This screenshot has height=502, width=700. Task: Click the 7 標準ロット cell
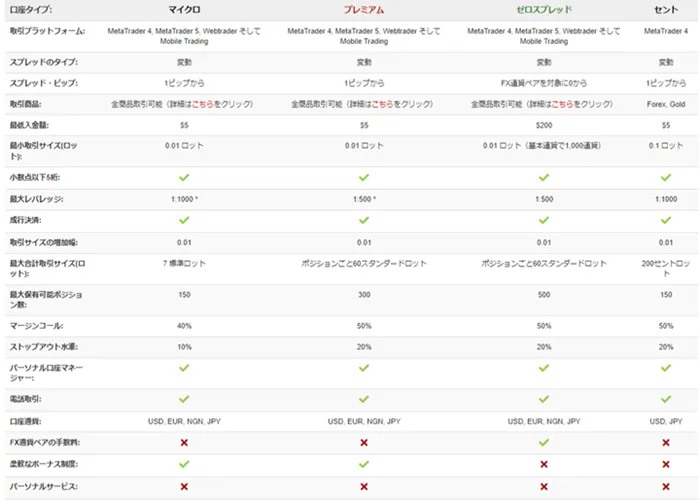click(x=184, y=264)
